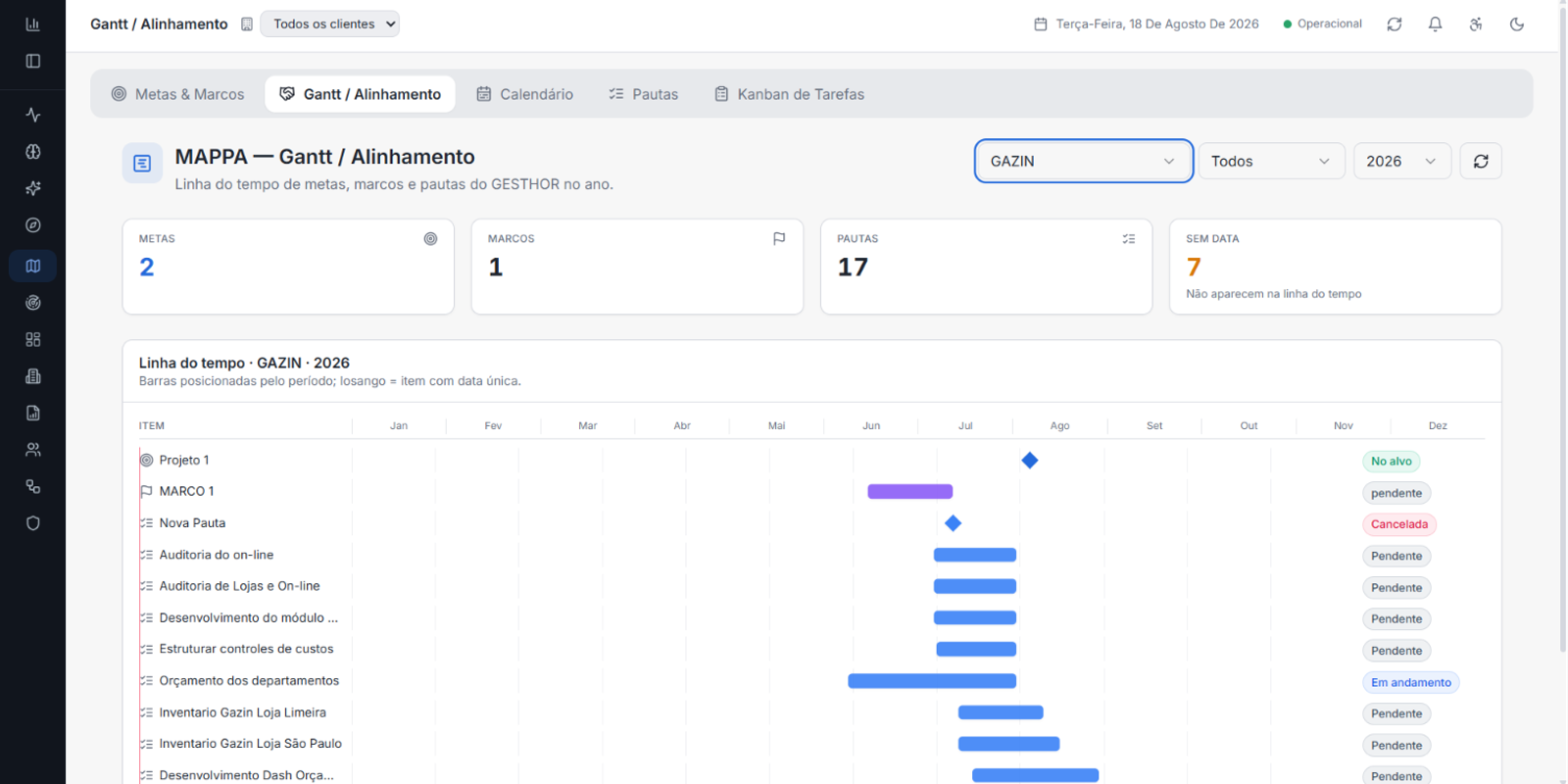Viewport: 1568px width, 784px height.
Task: Click the top bar refresh icon
Action: [x=1395, y=24]
